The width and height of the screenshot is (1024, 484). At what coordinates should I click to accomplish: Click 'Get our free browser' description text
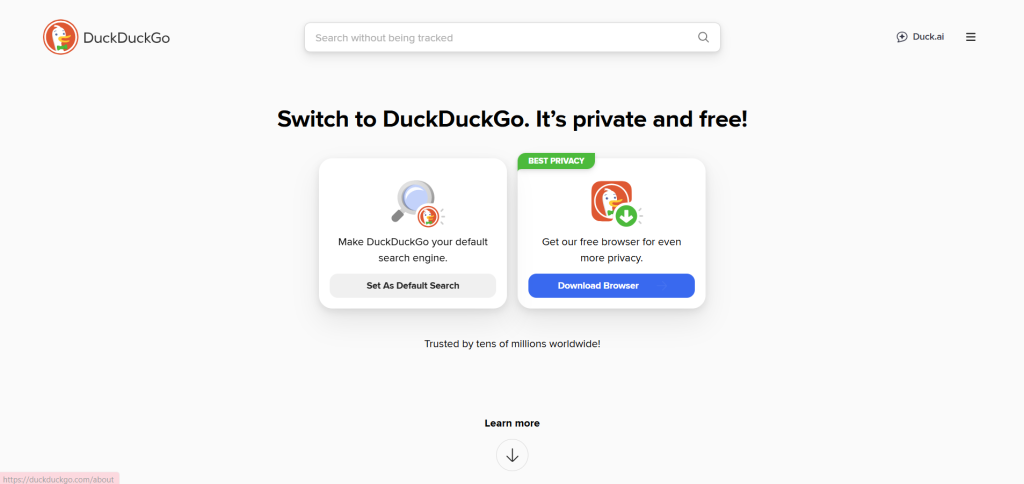(x=611, y=250)
